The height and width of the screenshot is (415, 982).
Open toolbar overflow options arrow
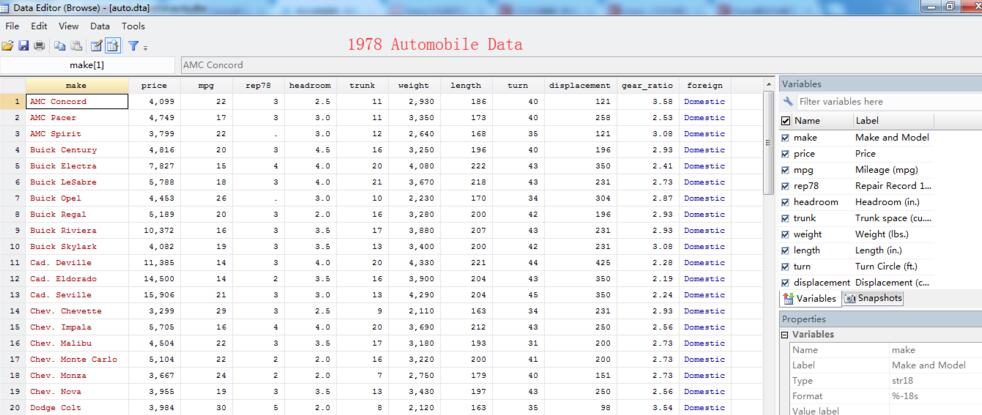click(145, 48)
